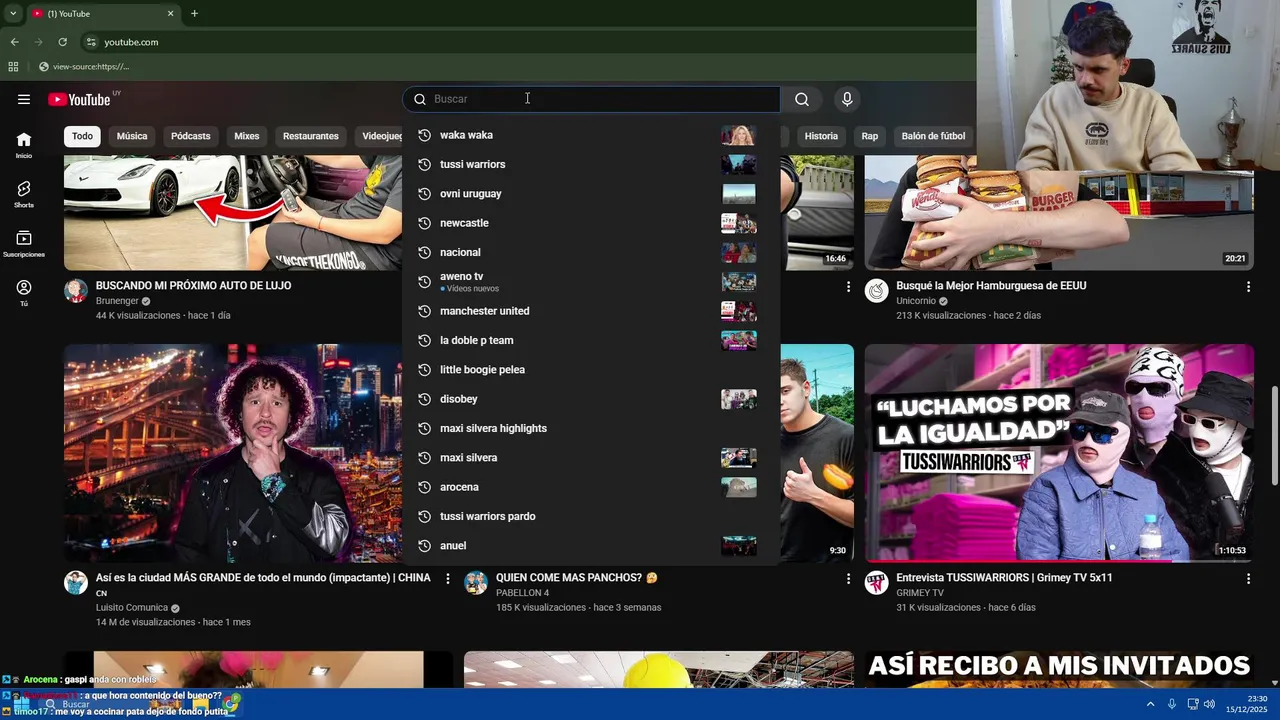
Task: Open the options menu for the Unicornio video
Action: (1248, 287)
